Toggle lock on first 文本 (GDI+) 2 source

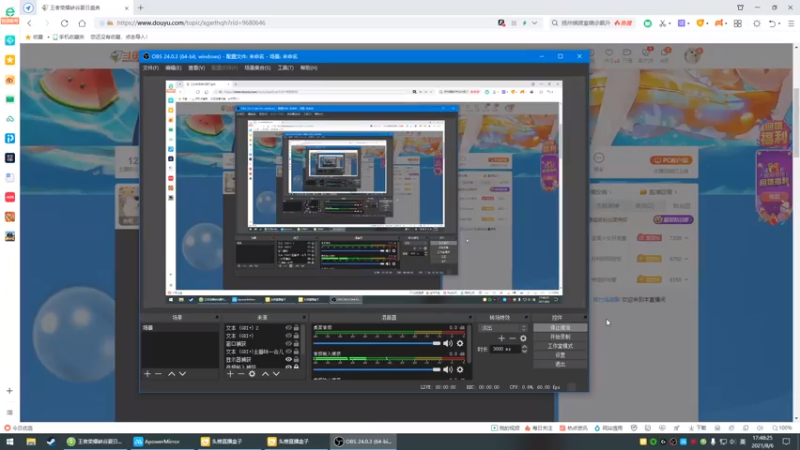click(x=296, y=327)
